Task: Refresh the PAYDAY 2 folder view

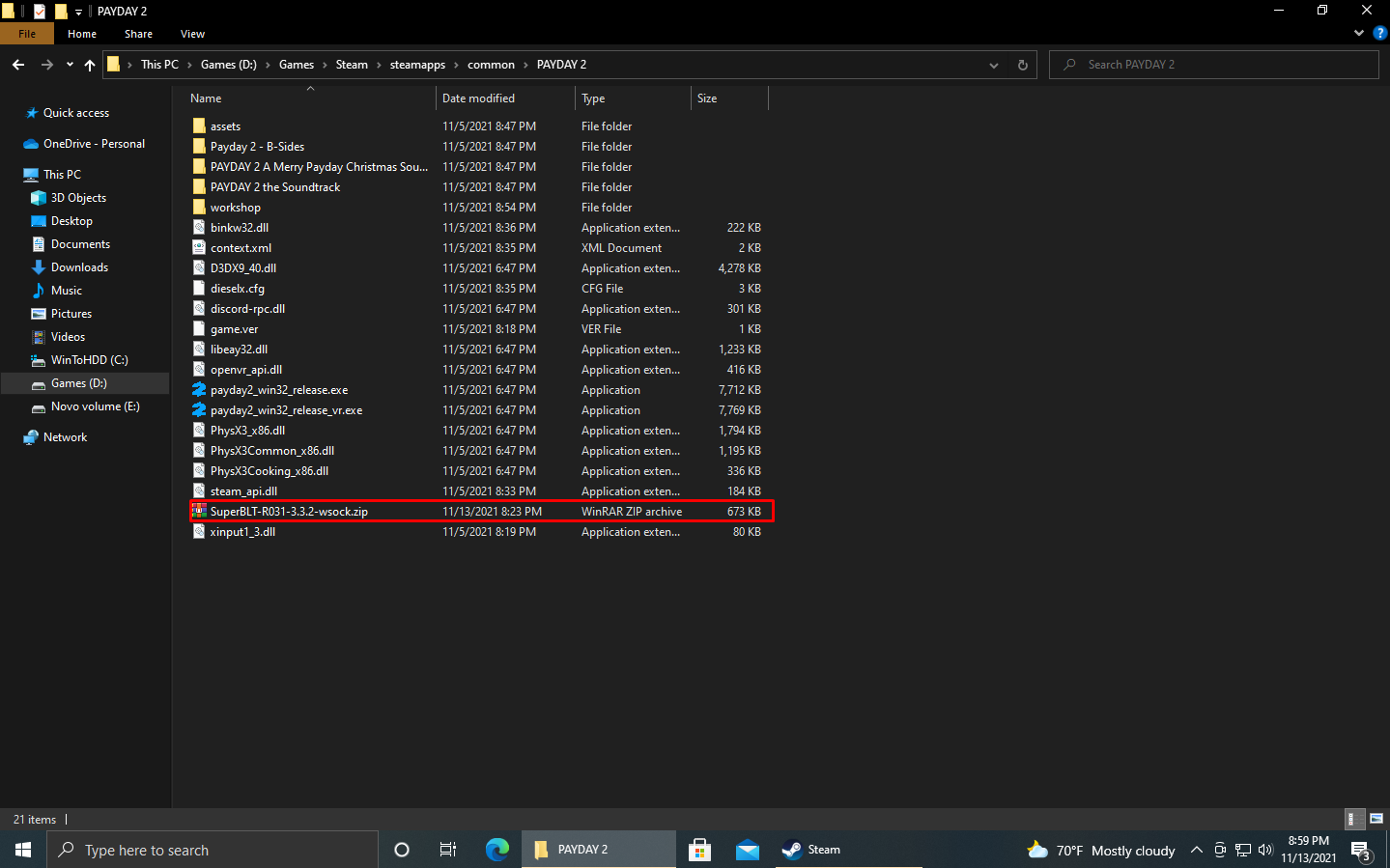Action: [x=1023, y=65]
